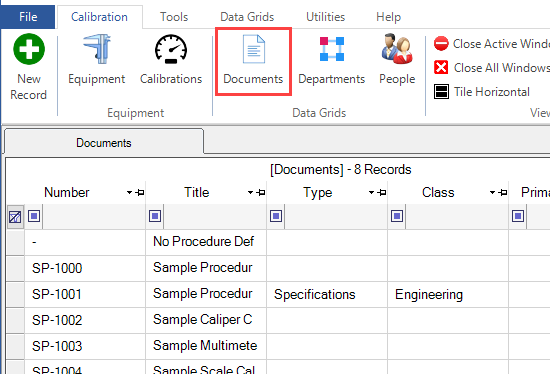Open the Equipment caliper icon
This screenshot has width=550, height=374.
coord(97,49)
